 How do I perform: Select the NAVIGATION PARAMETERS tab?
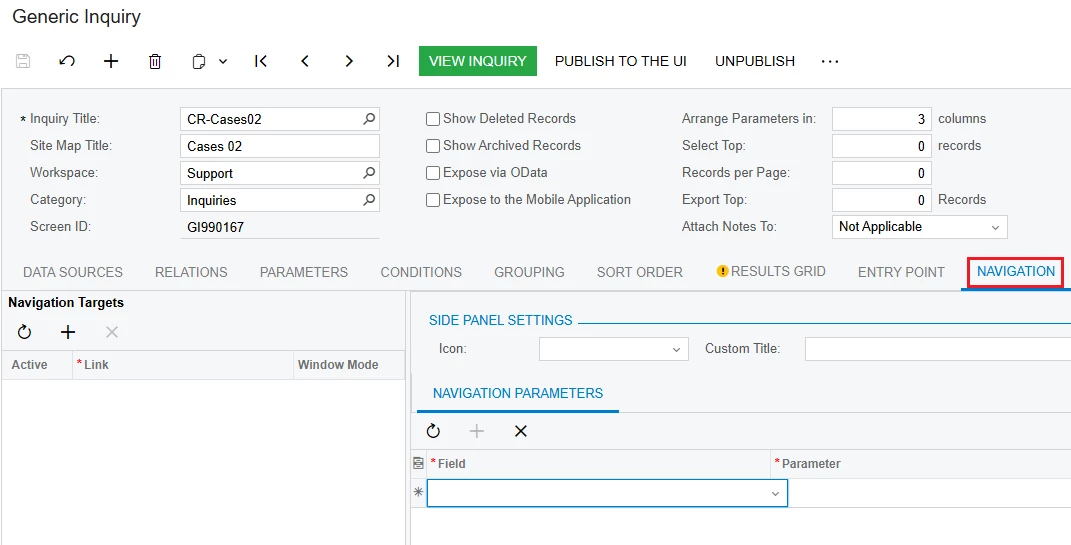[x=518, y=393]
